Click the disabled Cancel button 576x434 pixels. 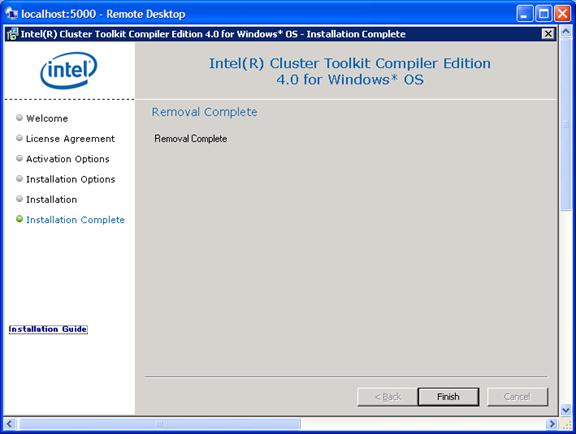(517, 397)
